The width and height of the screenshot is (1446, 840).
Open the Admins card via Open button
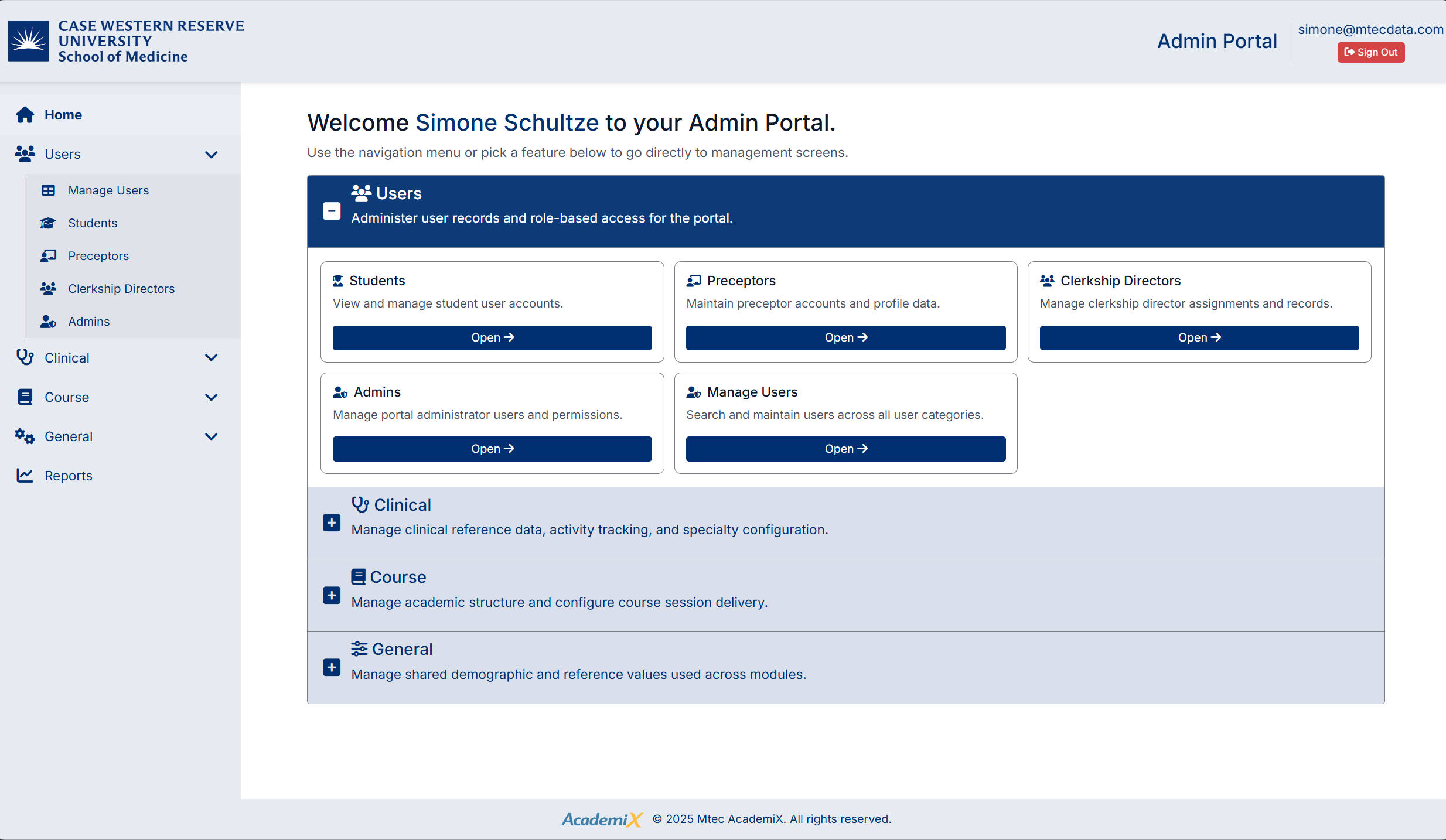tap(492, 449)
